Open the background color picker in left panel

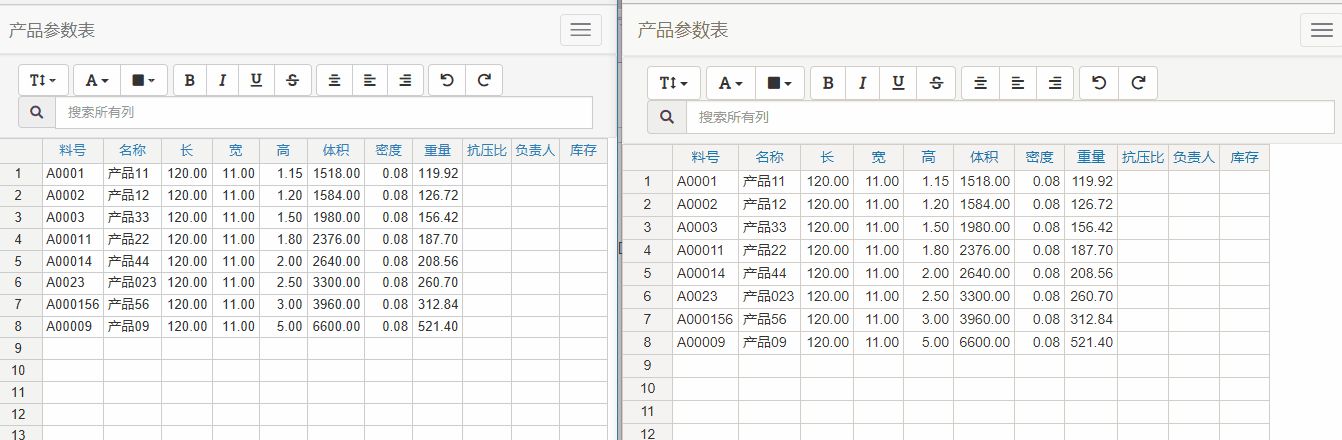(143, 80)
